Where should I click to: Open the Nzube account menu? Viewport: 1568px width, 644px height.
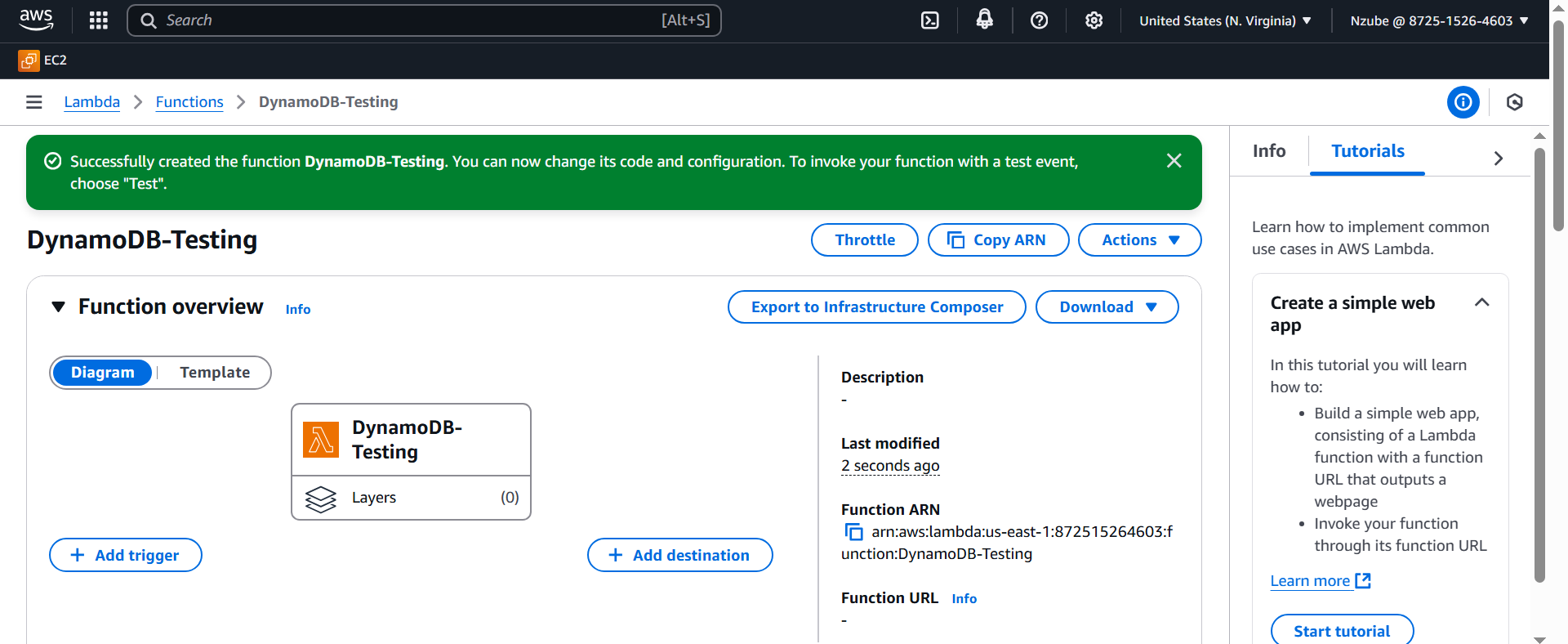1439,20
